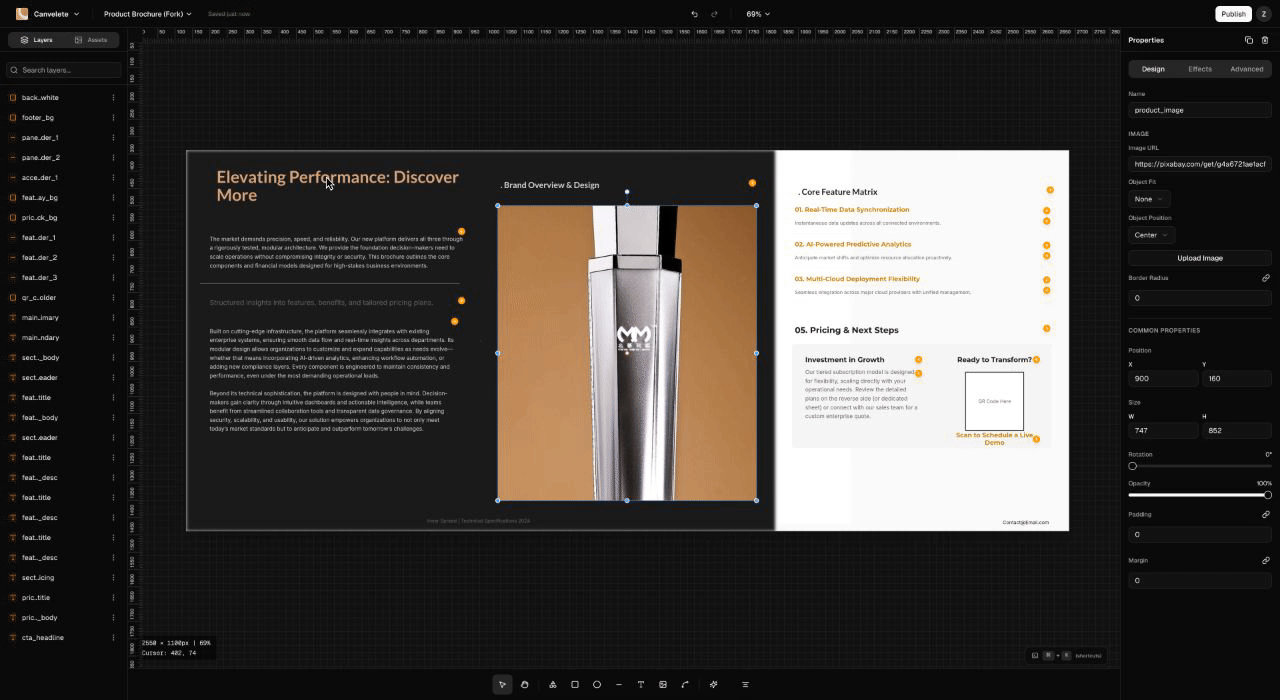Switch to the Assets tab
This screenshot has width=1280, height=700.
coord(91,40)
